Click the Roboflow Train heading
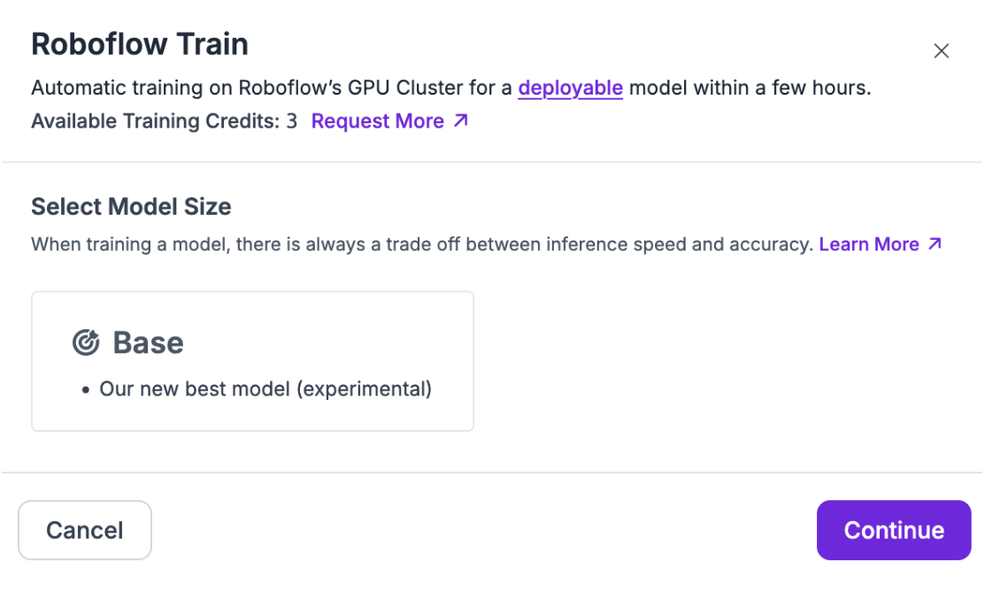Viewport: 1000px width, 607px height. [x=140, y=44]
